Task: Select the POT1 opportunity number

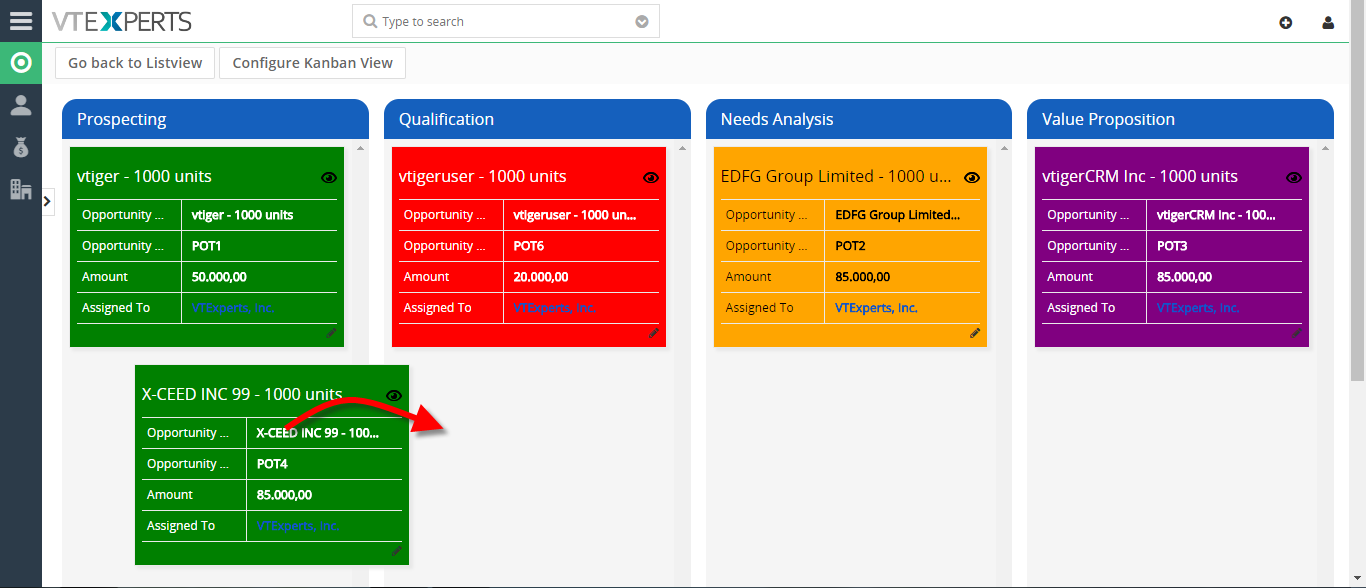Action: tap(206, 246)
